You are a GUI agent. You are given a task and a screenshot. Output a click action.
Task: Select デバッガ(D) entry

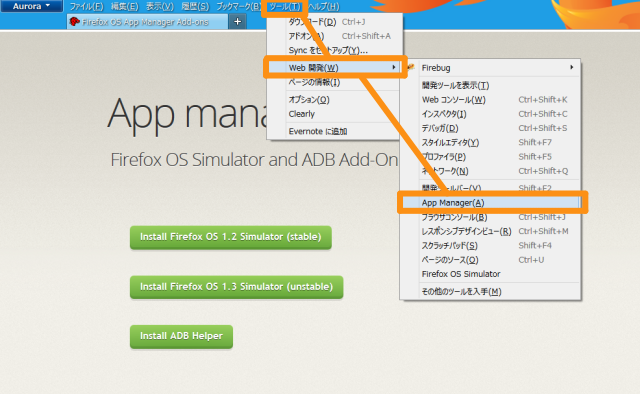[491, 128]
